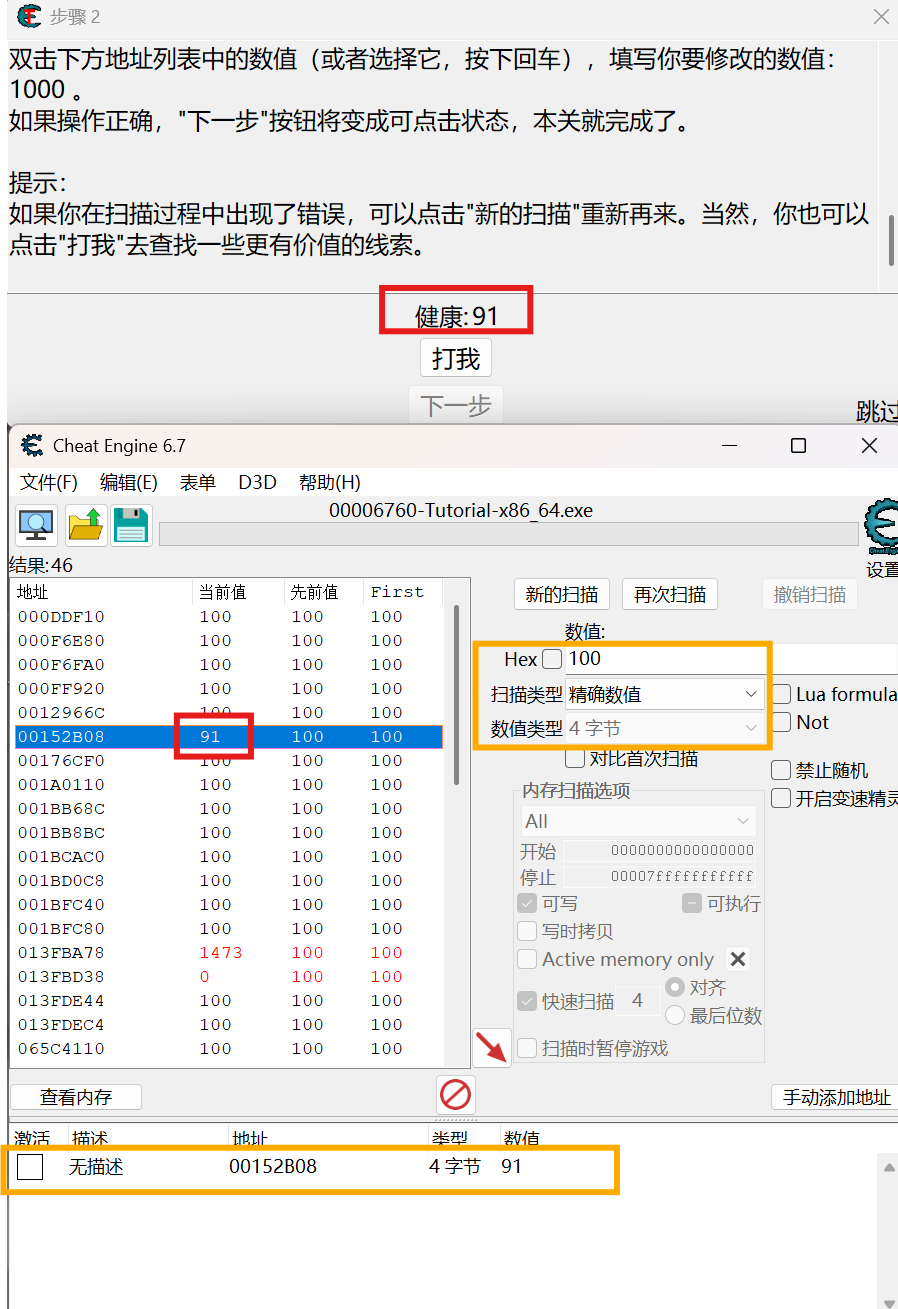Viewport: 898px width, 1309px height.
Task: Click 手动添加地址 button
Action: (837, 1097)
